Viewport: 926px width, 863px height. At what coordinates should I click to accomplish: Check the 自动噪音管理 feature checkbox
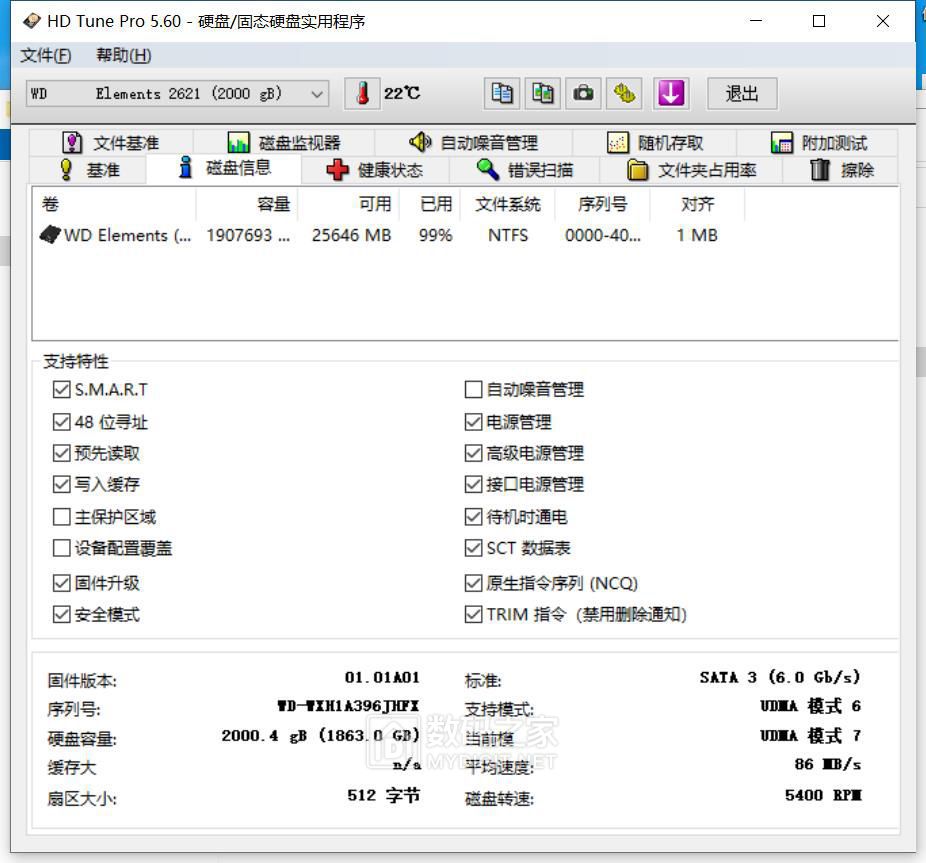coord(474,389)
